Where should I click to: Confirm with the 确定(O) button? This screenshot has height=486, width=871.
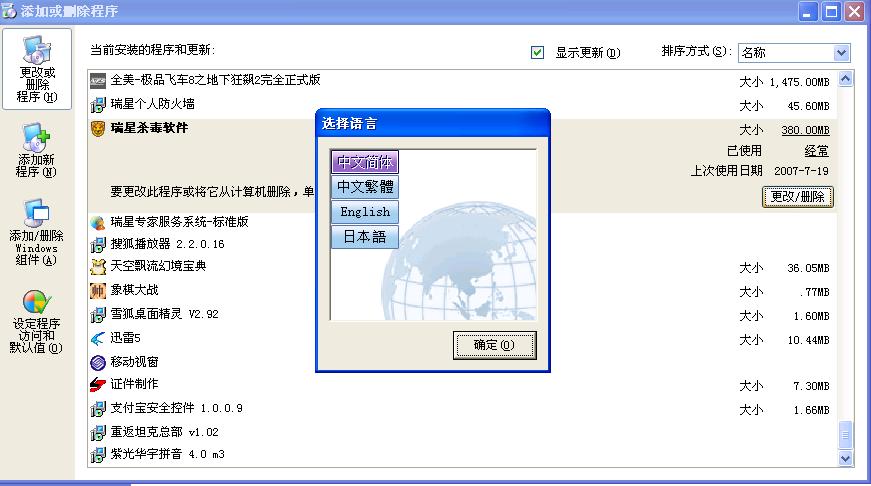(494, 345)
